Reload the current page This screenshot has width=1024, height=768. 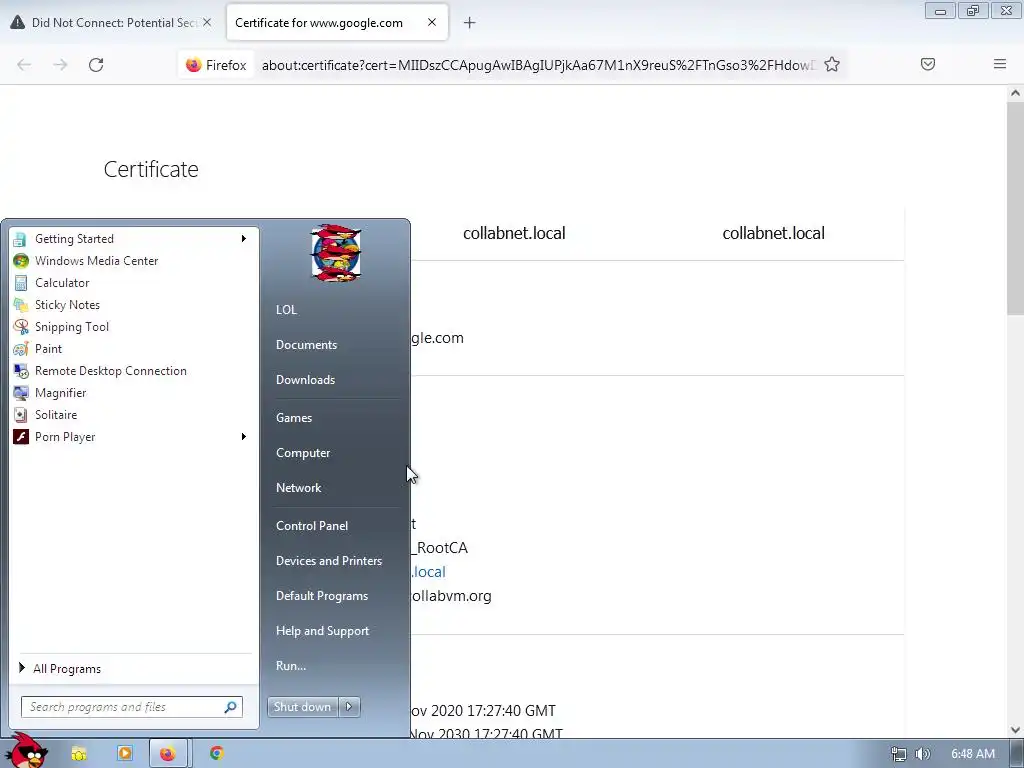[96, 65]
